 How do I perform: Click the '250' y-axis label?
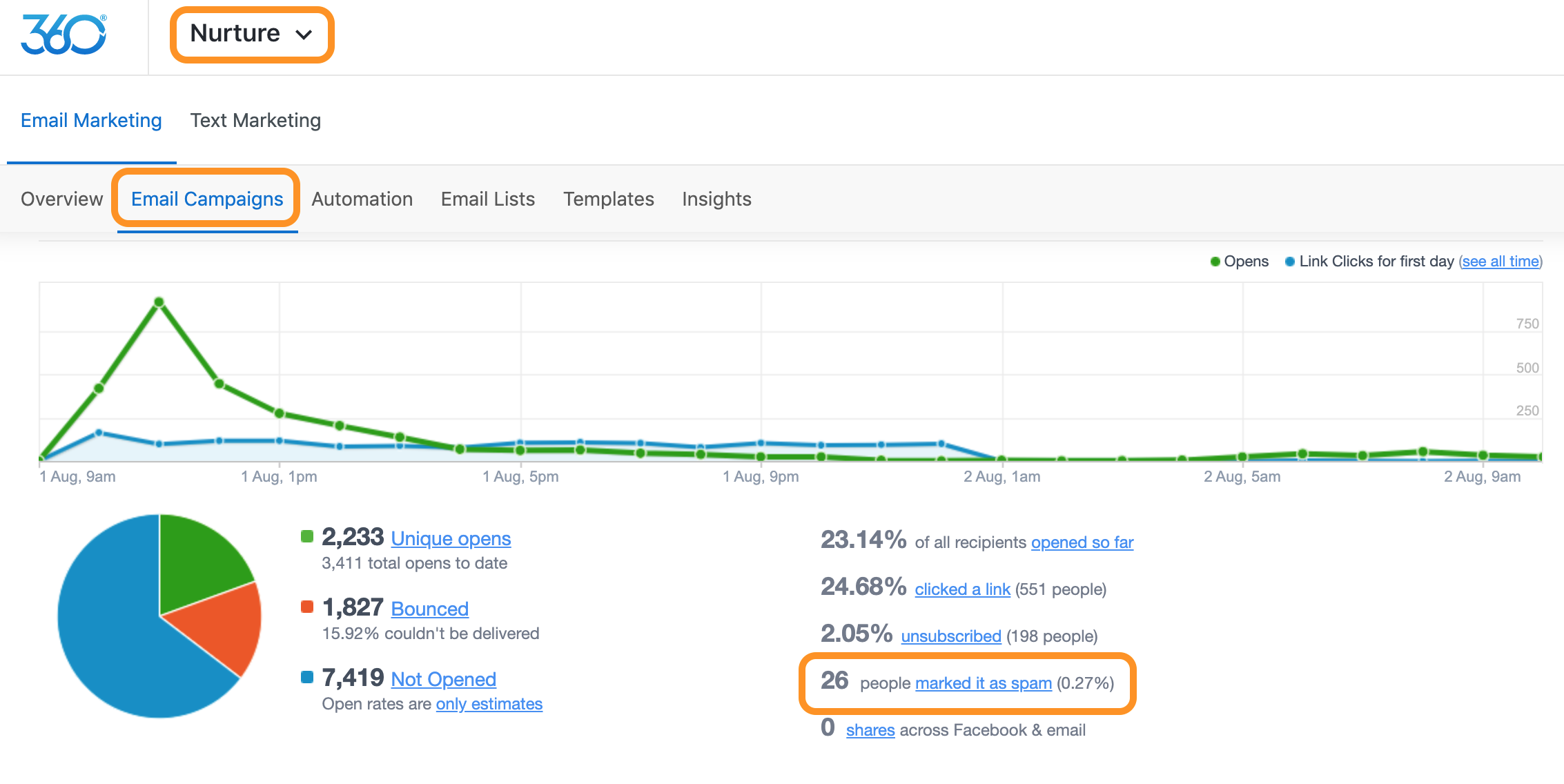(x=1527, y=411)
